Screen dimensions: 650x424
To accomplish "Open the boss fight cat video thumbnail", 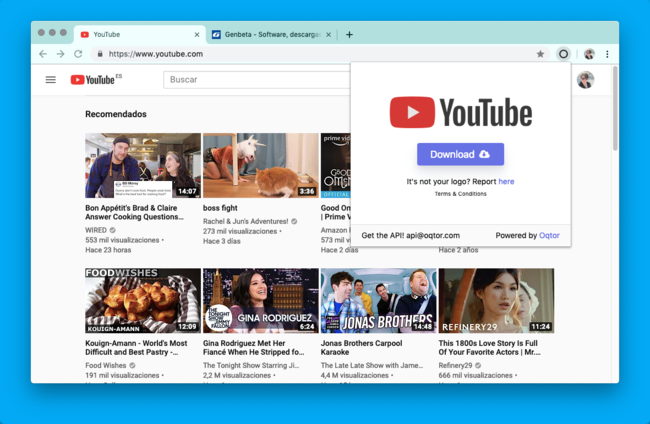I will pos(261,165).
